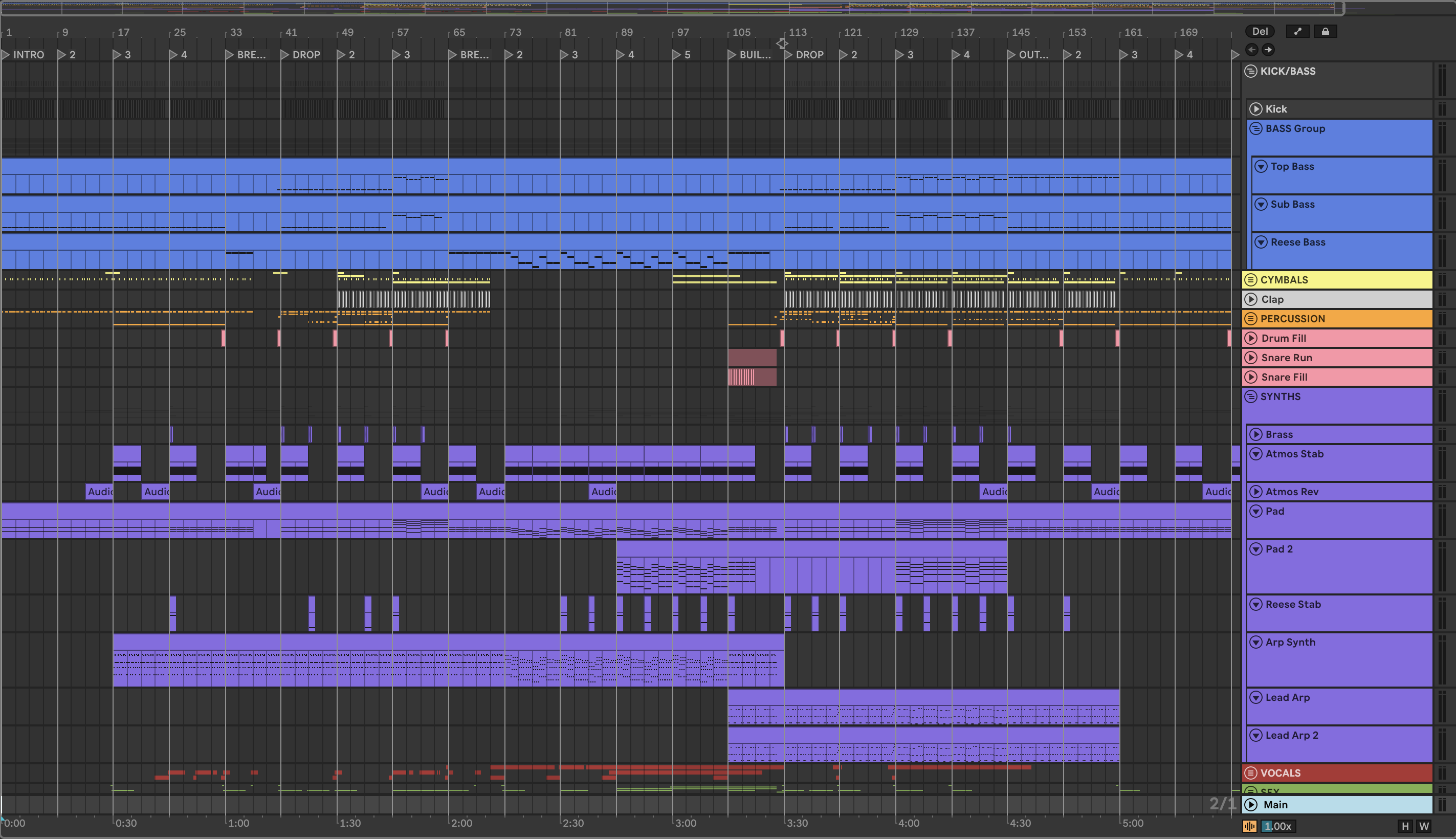This screenshot has width=1456, height=839.
Task: Toggle the KICK/BASS group fold icon
Action: (1250, 72)
